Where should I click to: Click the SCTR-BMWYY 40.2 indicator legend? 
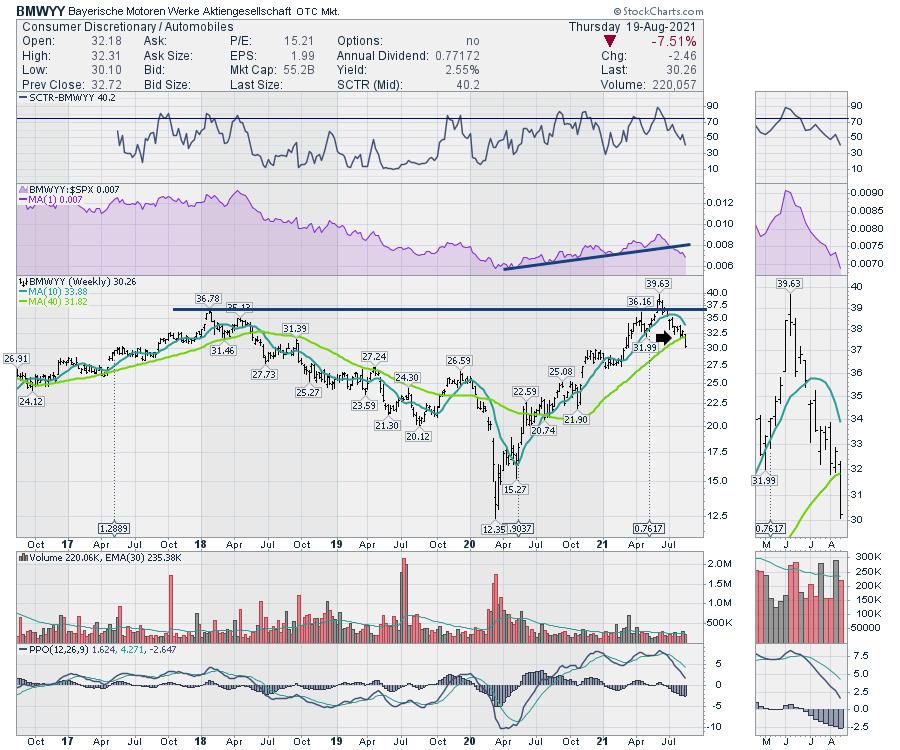[x=68, y=98]
